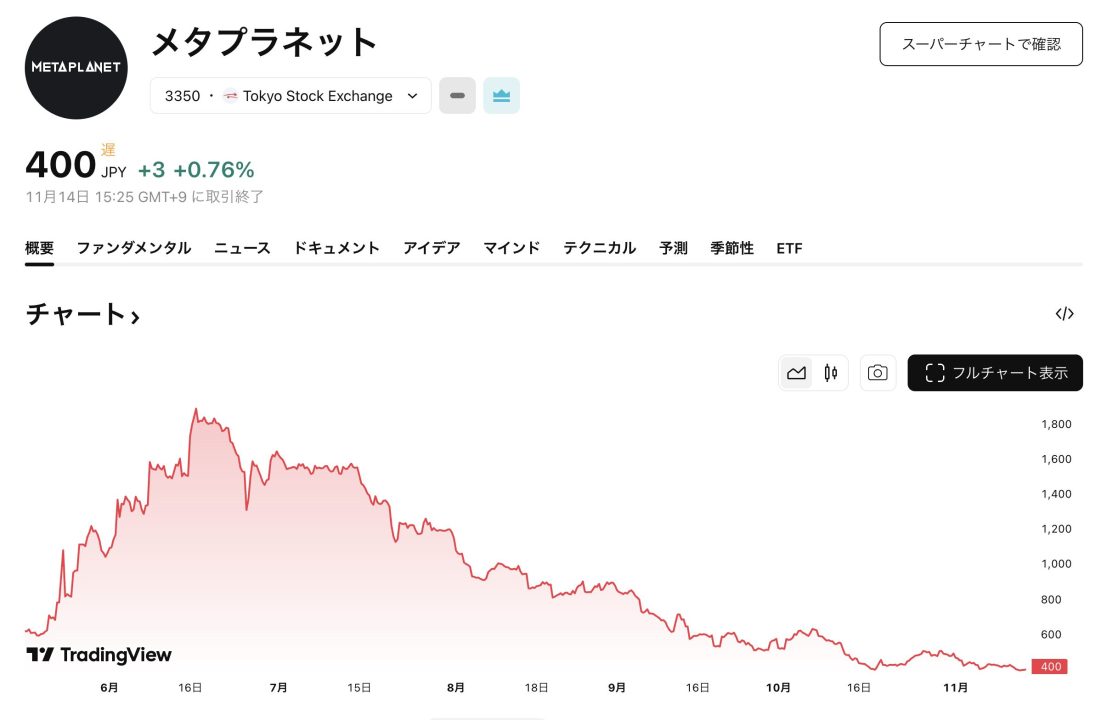Screen dimensions: 1107x720
Task: Select the 概要 tab
Action: (x=39, y=248)
